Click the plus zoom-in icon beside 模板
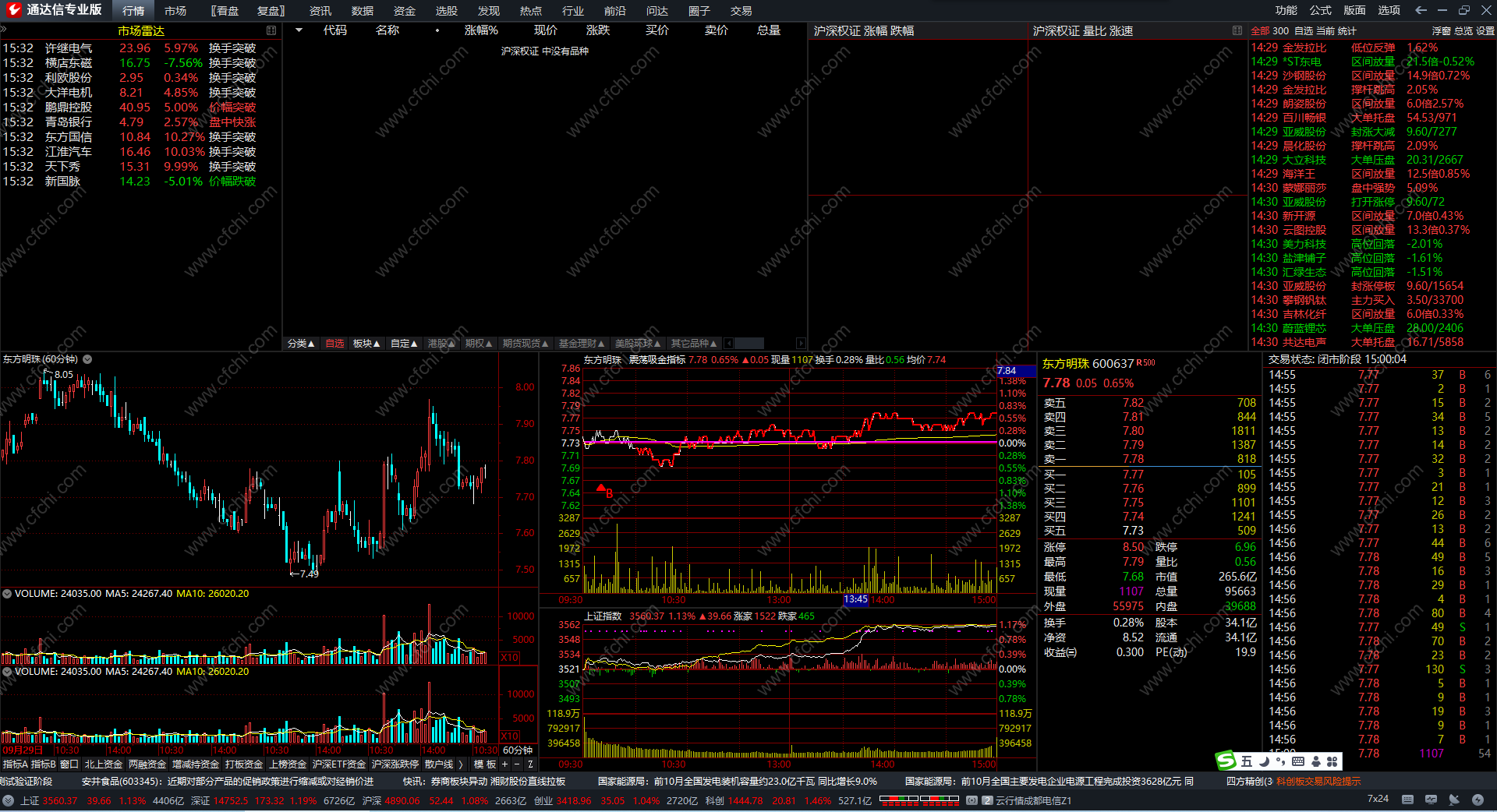Viewport: 1497px width, 812px height. [504, 764]
